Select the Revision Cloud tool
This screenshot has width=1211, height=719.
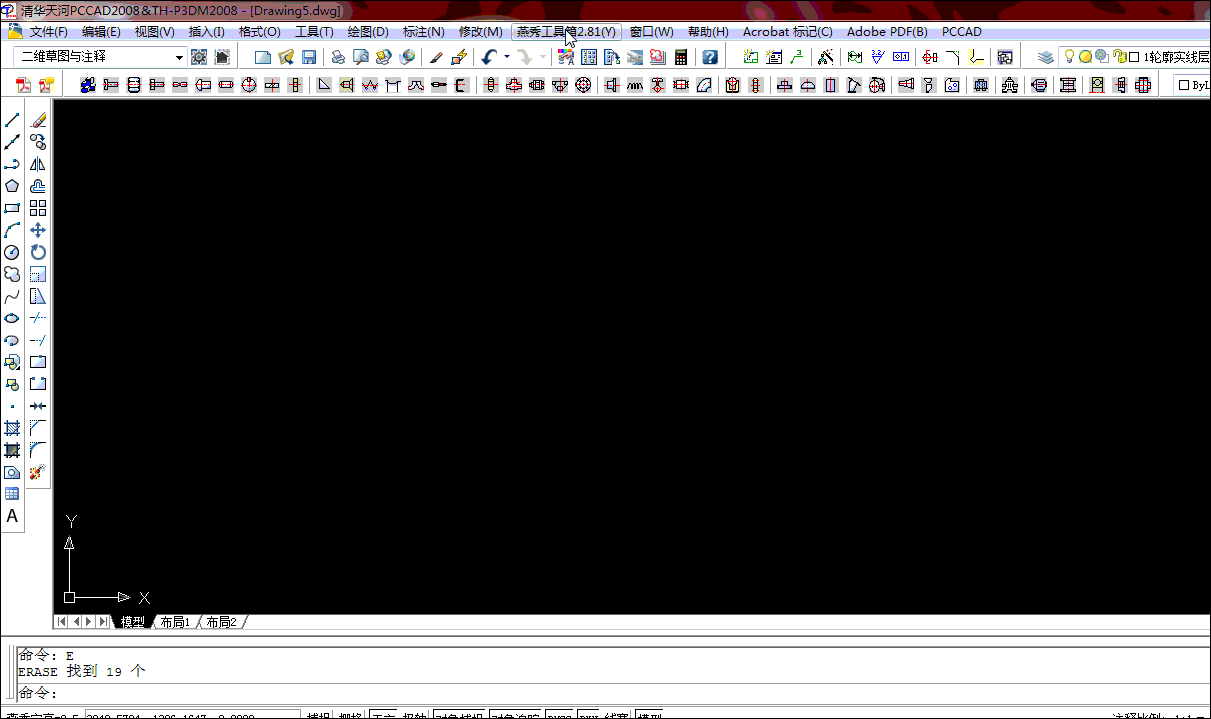click(x=12, y=274)
